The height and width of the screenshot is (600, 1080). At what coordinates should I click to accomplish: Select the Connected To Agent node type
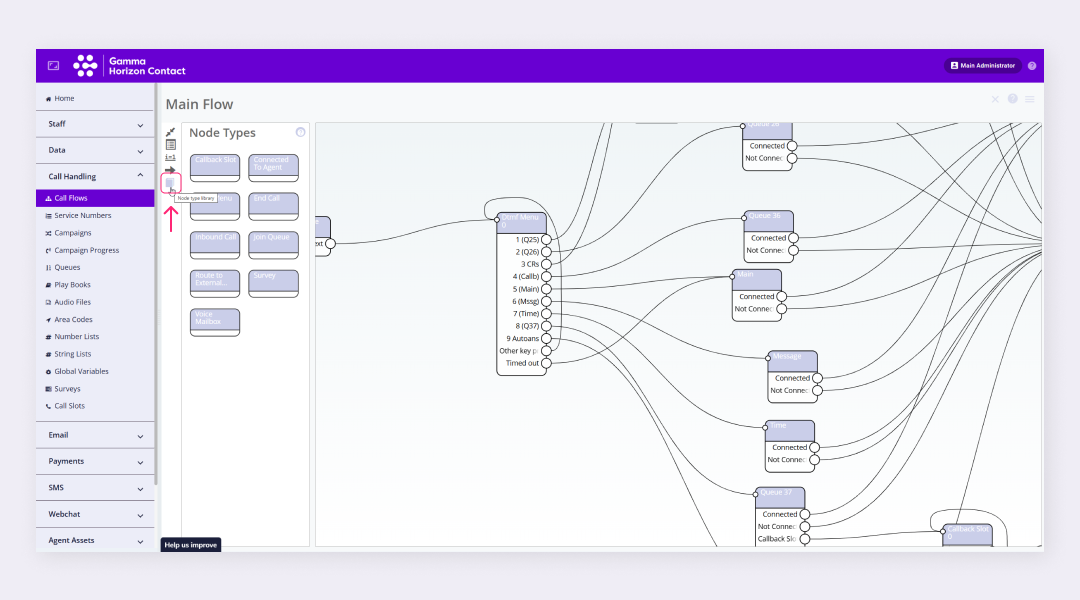pos(273,167)
